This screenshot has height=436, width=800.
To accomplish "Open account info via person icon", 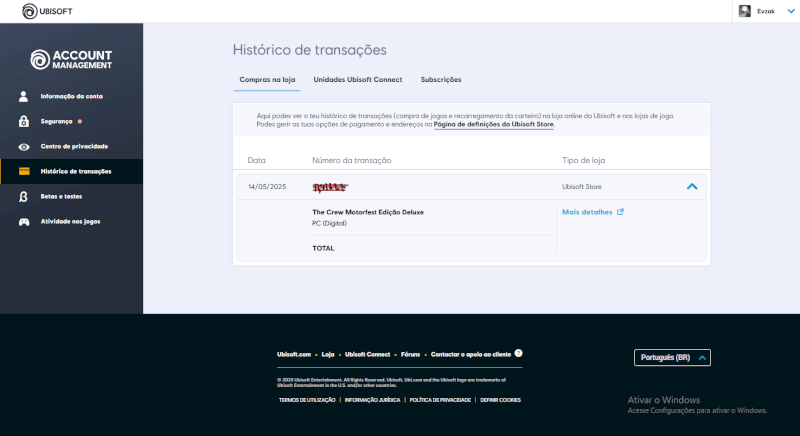I will click(x=23, y=96).
